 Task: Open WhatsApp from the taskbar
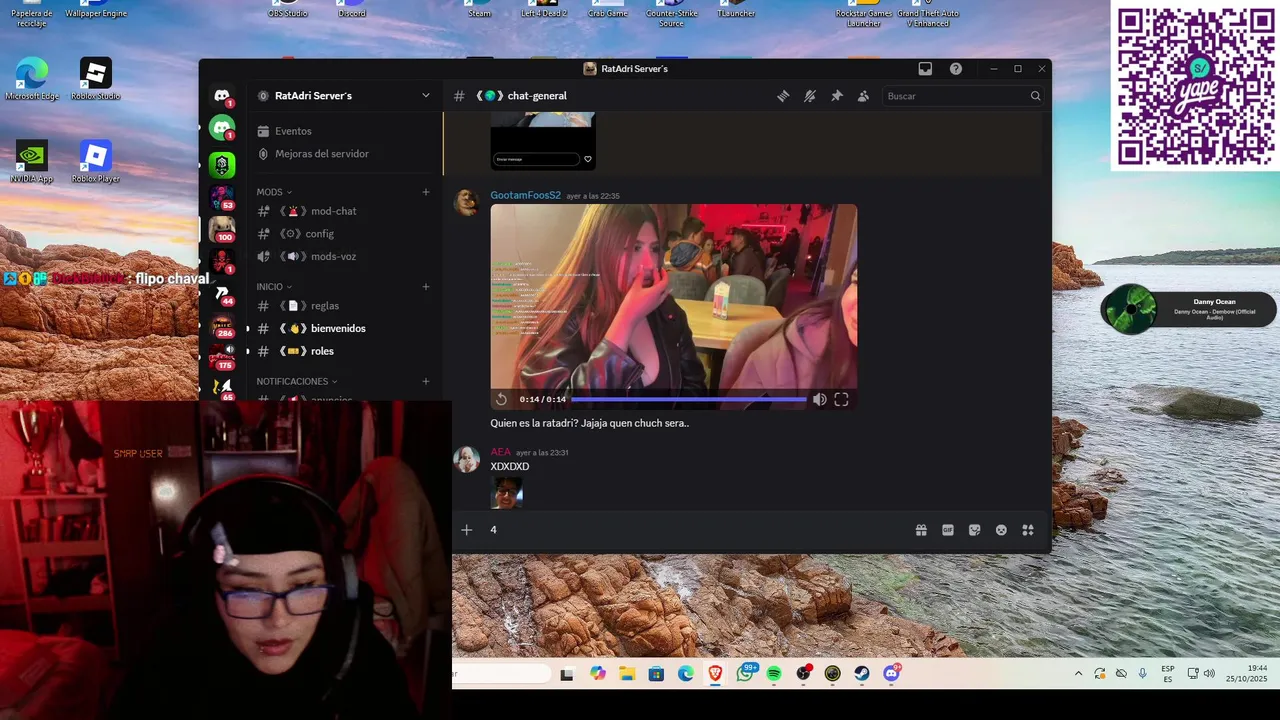pos(746,674)
